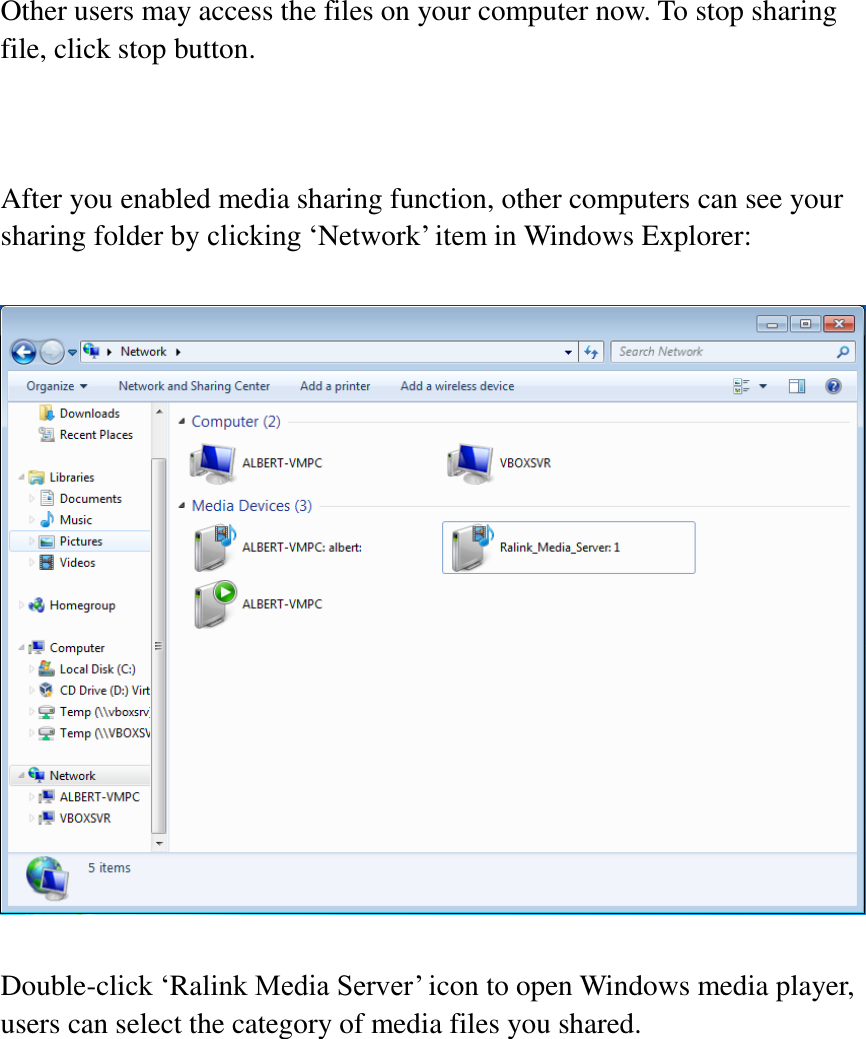866x1039 pixels.
Task: Select the Documents library
Action: coord(81,498)
